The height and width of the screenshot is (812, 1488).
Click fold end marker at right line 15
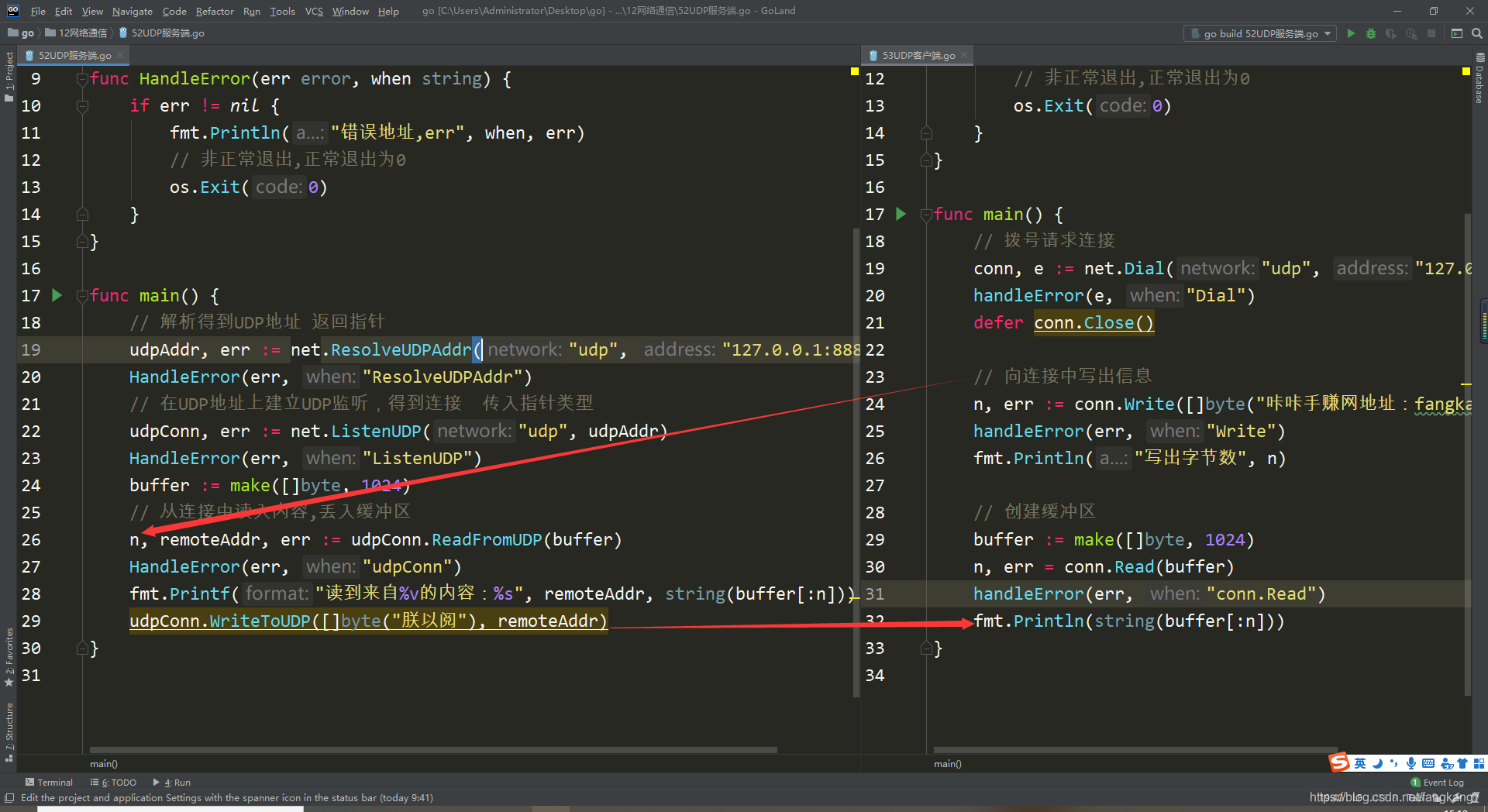pyautogui.click(x=926, y=160)
